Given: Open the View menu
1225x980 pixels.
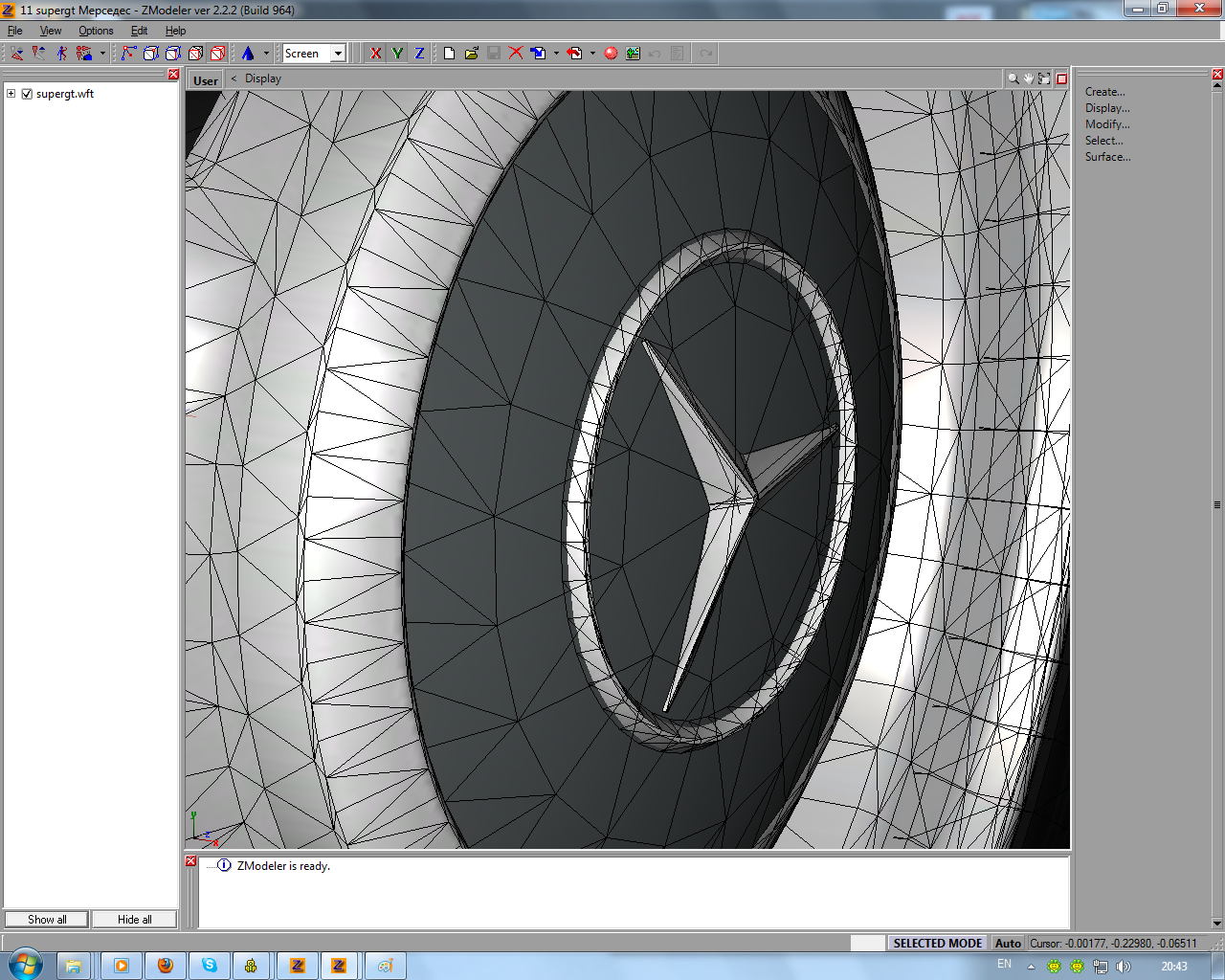Looking at the screenshot, I should click(x=51, y=31).
